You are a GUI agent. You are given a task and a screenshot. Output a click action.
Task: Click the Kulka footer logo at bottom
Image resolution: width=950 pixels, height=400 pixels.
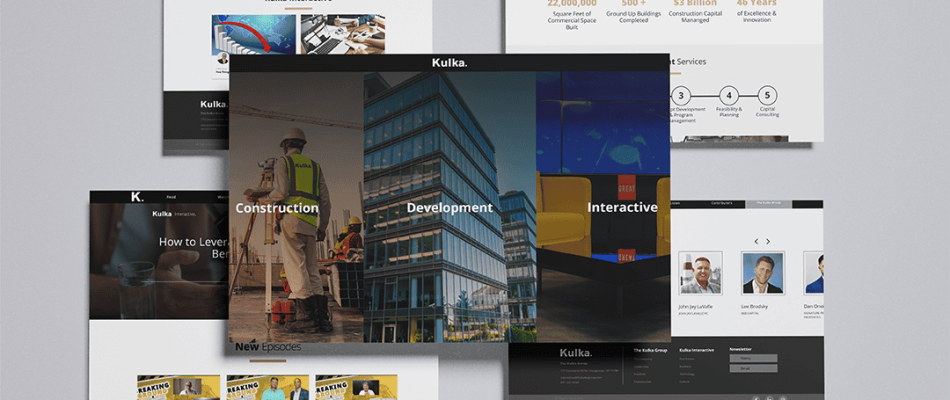pyautogui.click(x=575, y=353)
